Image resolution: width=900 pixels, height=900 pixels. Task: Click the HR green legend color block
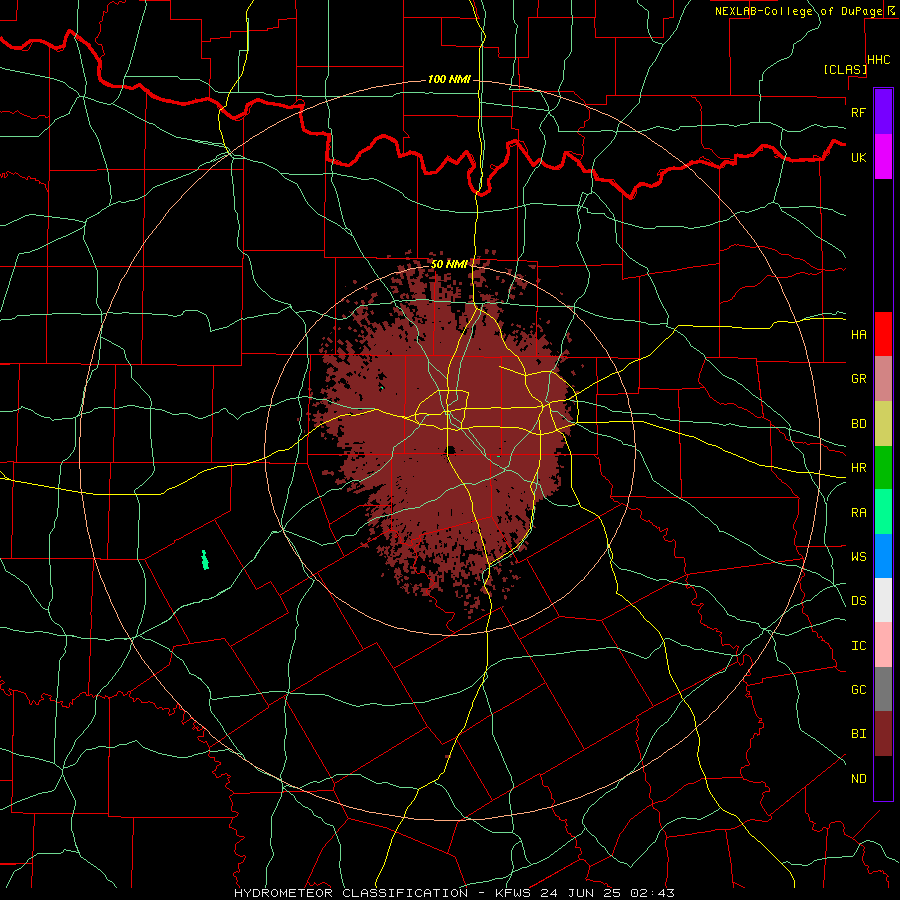pyautogui.click(x=883, y=468)
